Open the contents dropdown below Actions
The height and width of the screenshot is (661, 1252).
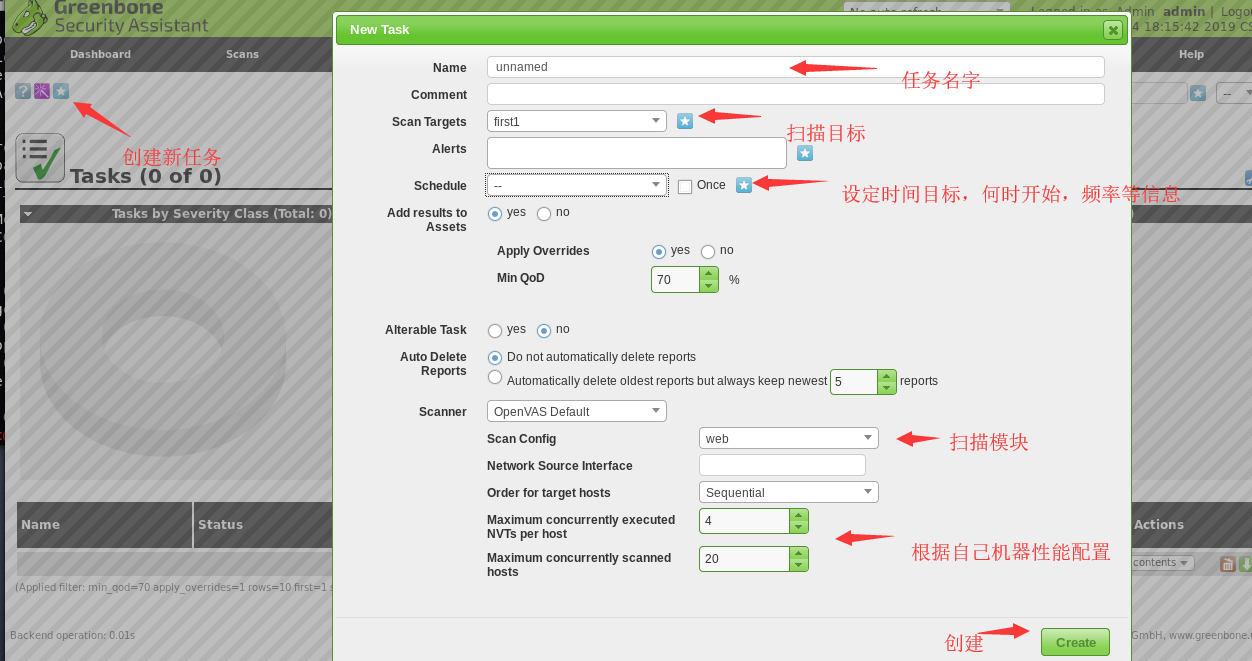[1163, 563]
